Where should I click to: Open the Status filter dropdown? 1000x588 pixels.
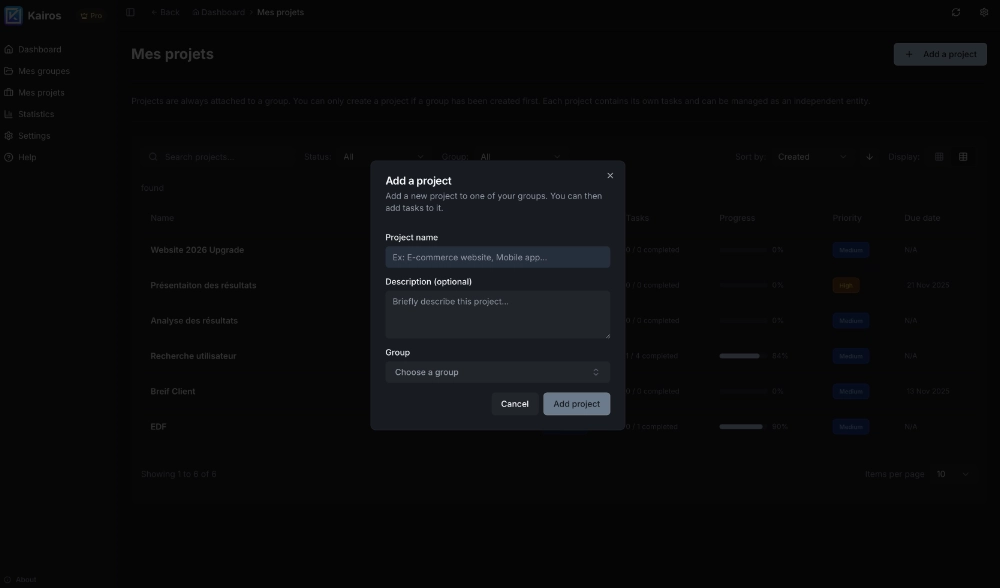tap(382, 156)
